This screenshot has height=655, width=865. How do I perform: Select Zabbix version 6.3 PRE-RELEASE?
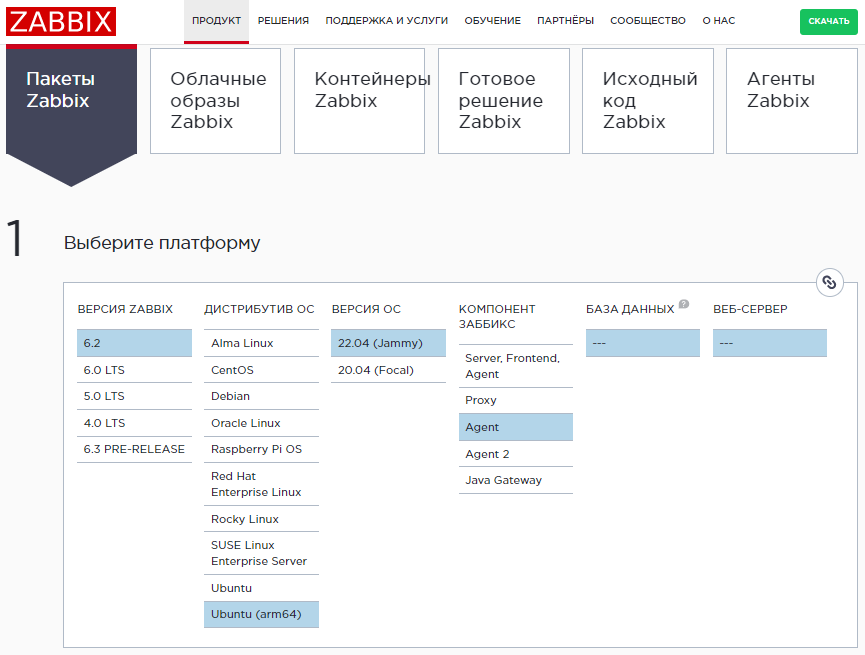(134, 449)
